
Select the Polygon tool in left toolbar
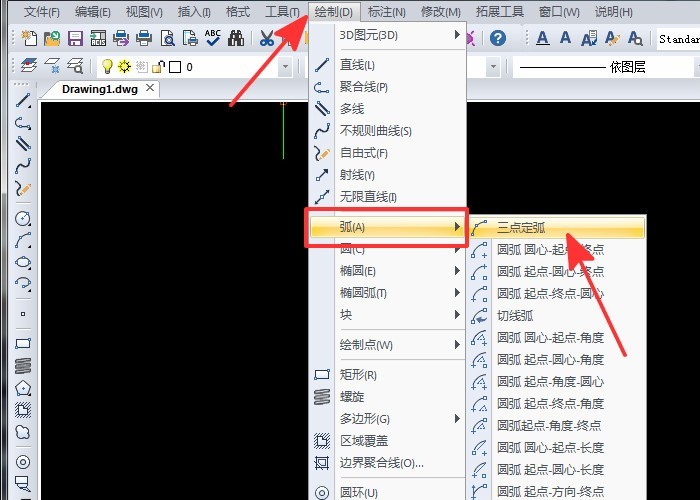pyautogui.click(x=23, y=388)
